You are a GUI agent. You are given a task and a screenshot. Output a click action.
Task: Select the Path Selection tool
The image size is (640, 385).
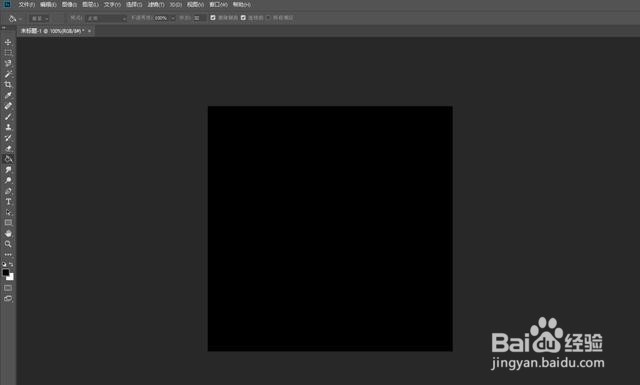8,212
